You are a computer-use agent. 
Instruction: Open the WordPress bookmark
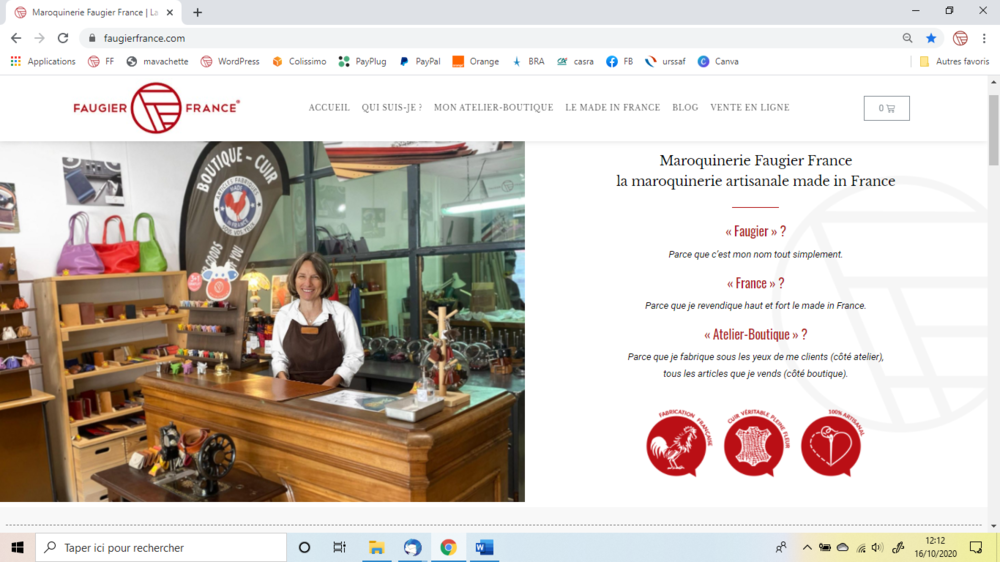(230, 61)
